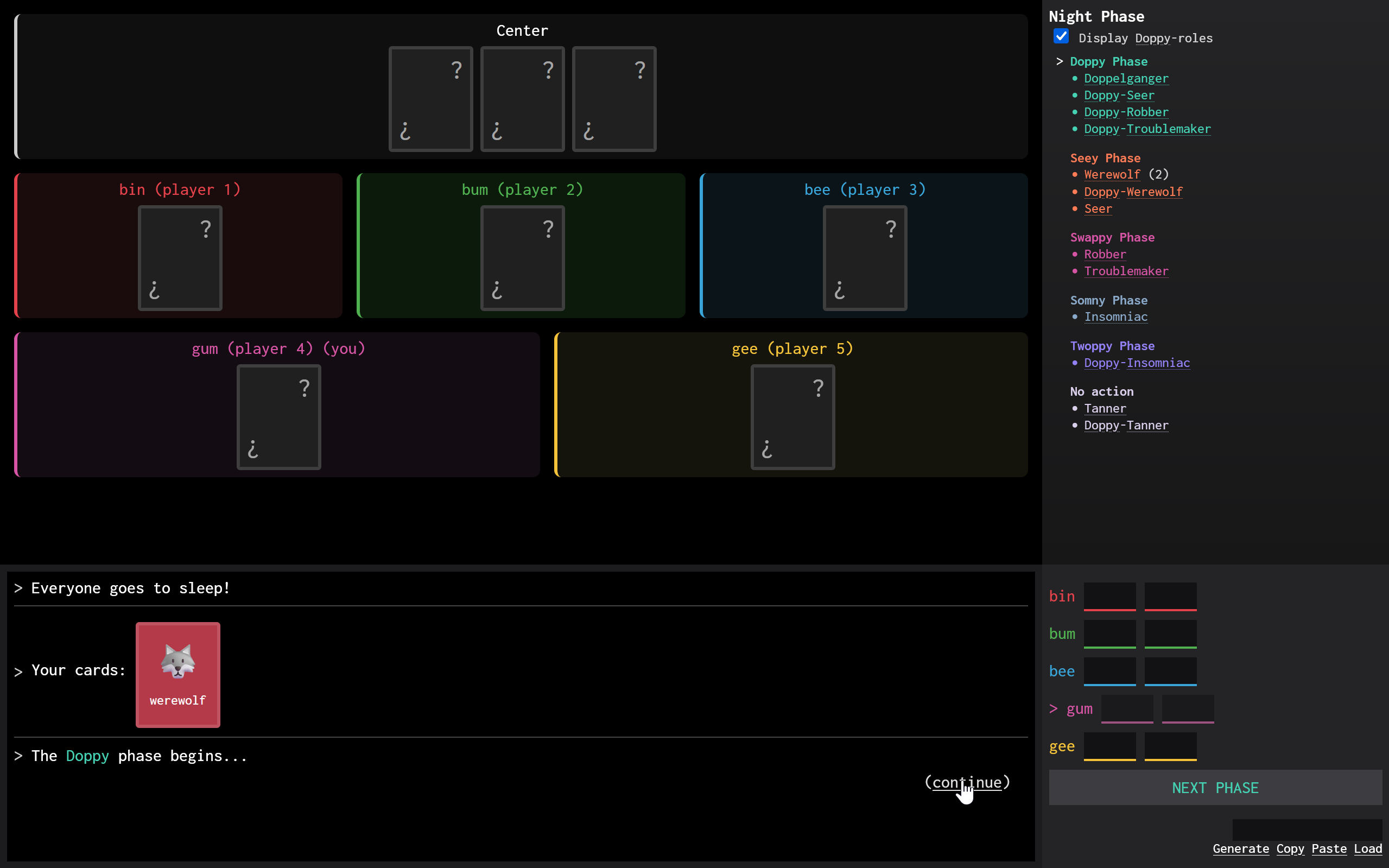Image resolution: width=1389 pixels, height=868 pixels.
Task: Click the (continue) link in the log
Action: click(x=967, y=782)
